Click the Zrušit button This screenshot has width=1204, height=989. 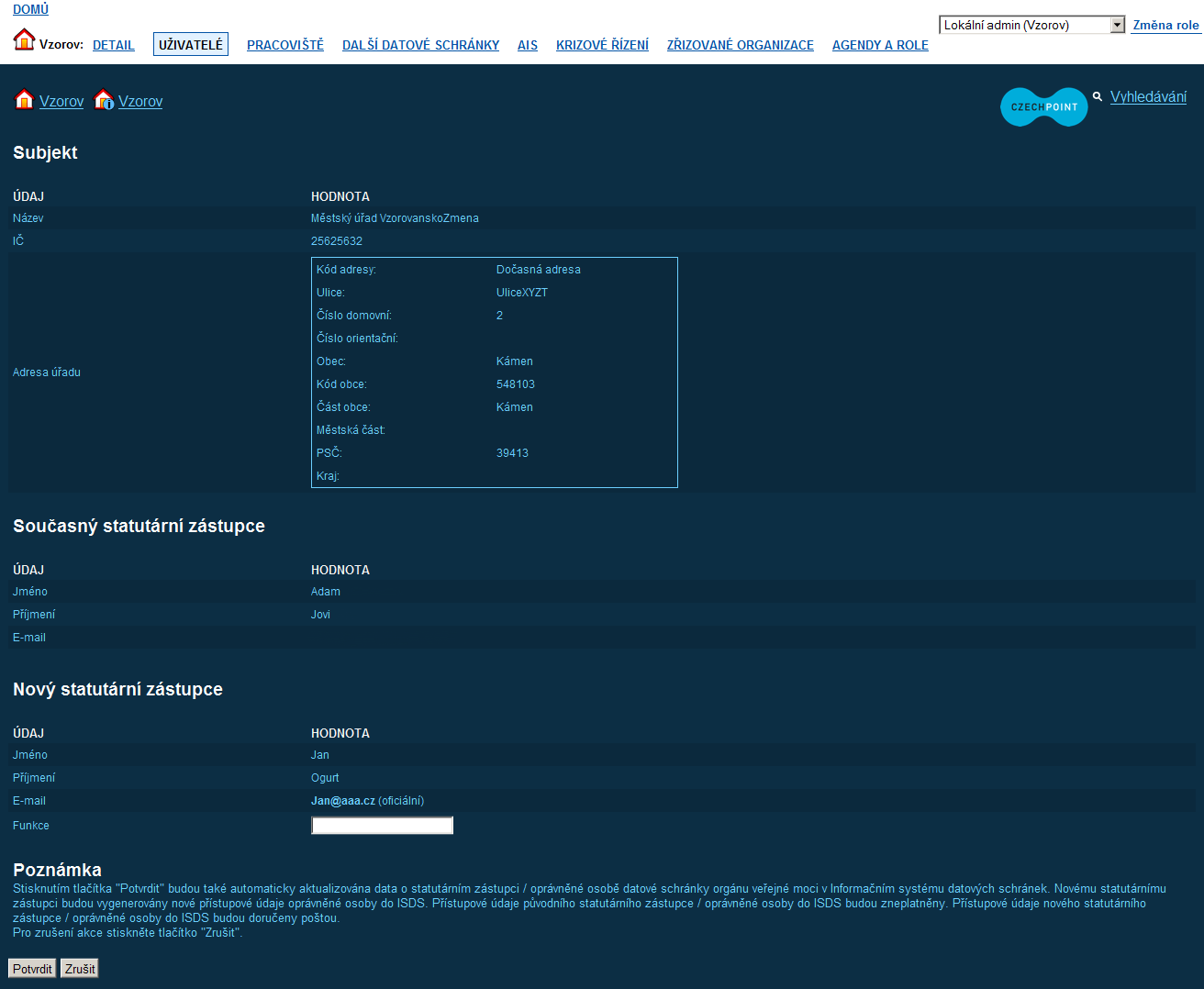(x=80, y=969)
